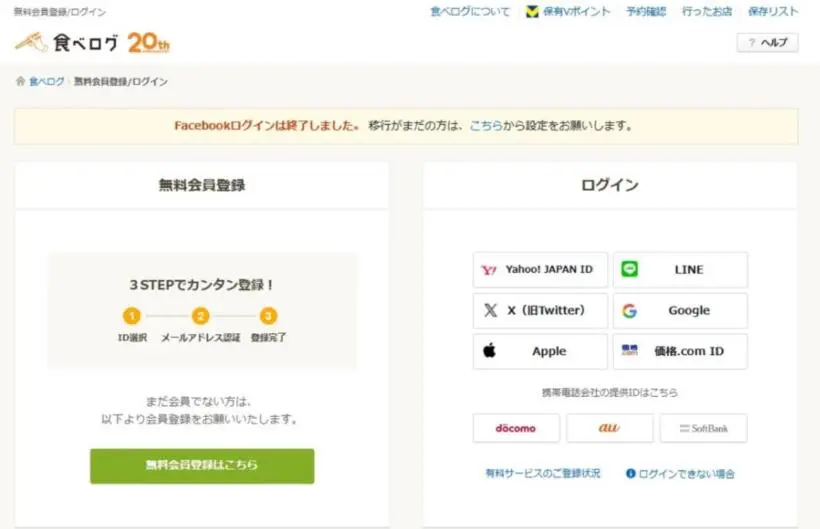Viewport: 820px width, 529px height.
Task: Click the 3STEPでカンタン登録! text
Action: (202, 285)
